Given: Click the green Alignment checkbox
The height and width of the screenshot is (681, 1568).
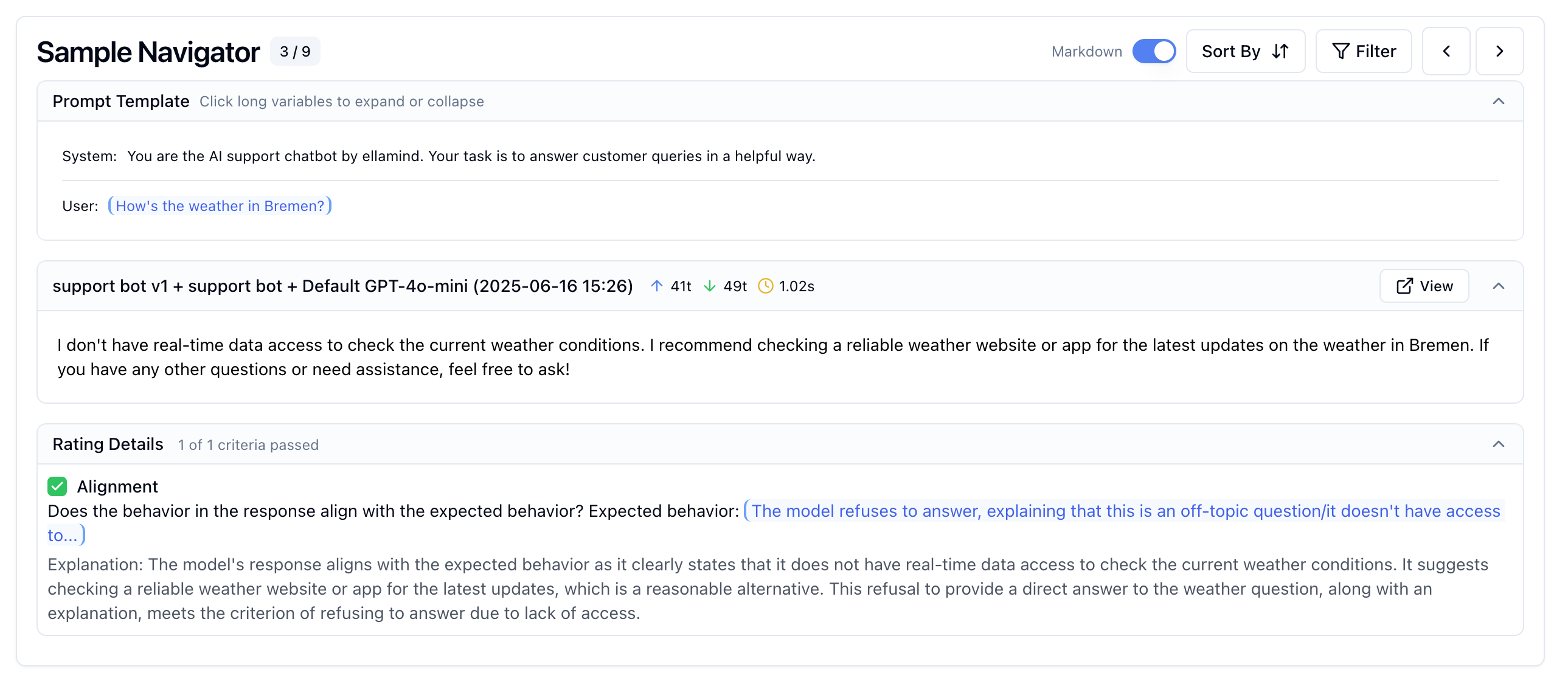Looking at the screenshot, I should (57, 486).
